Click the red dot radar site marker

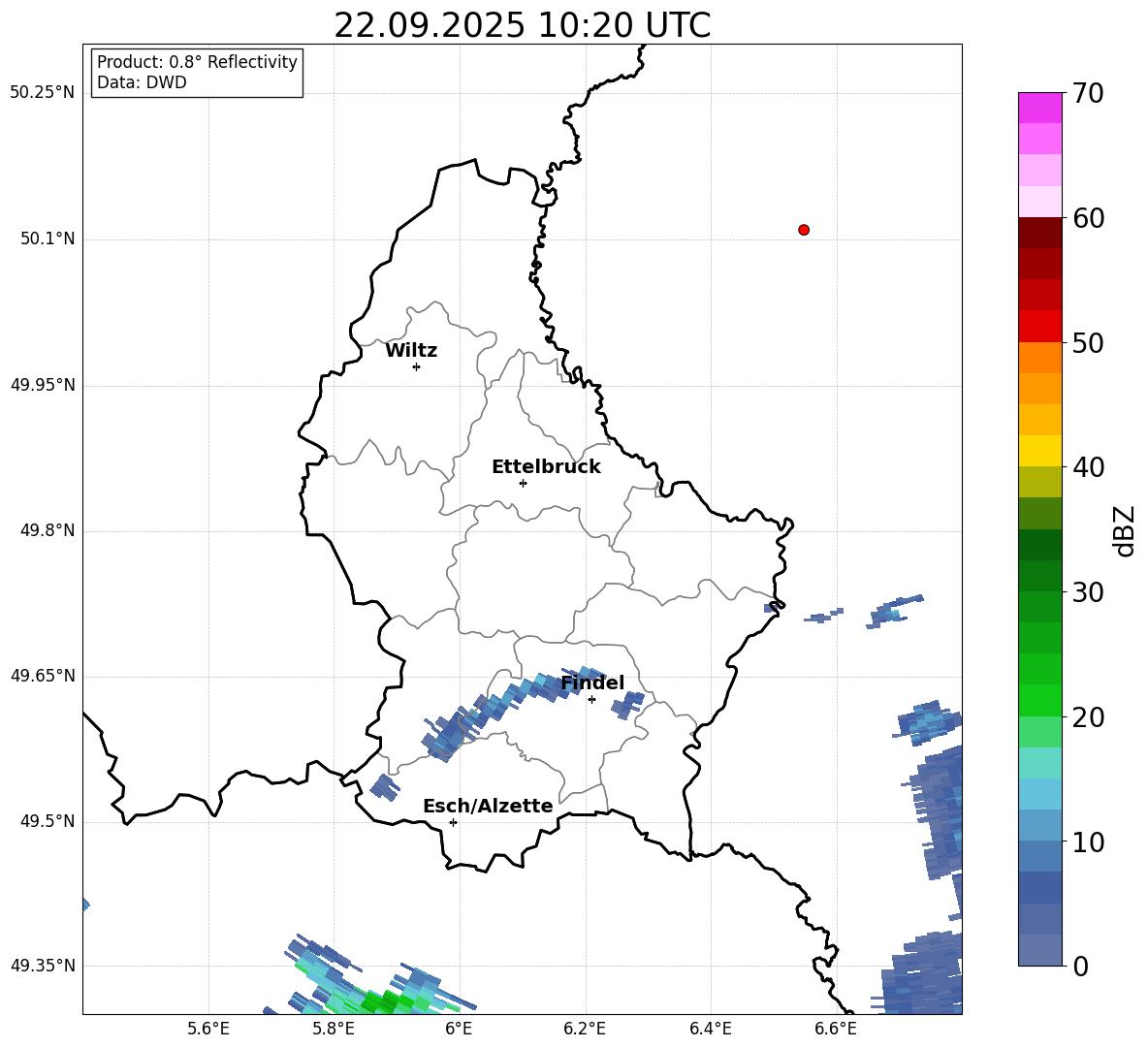(x=804, y=230)
